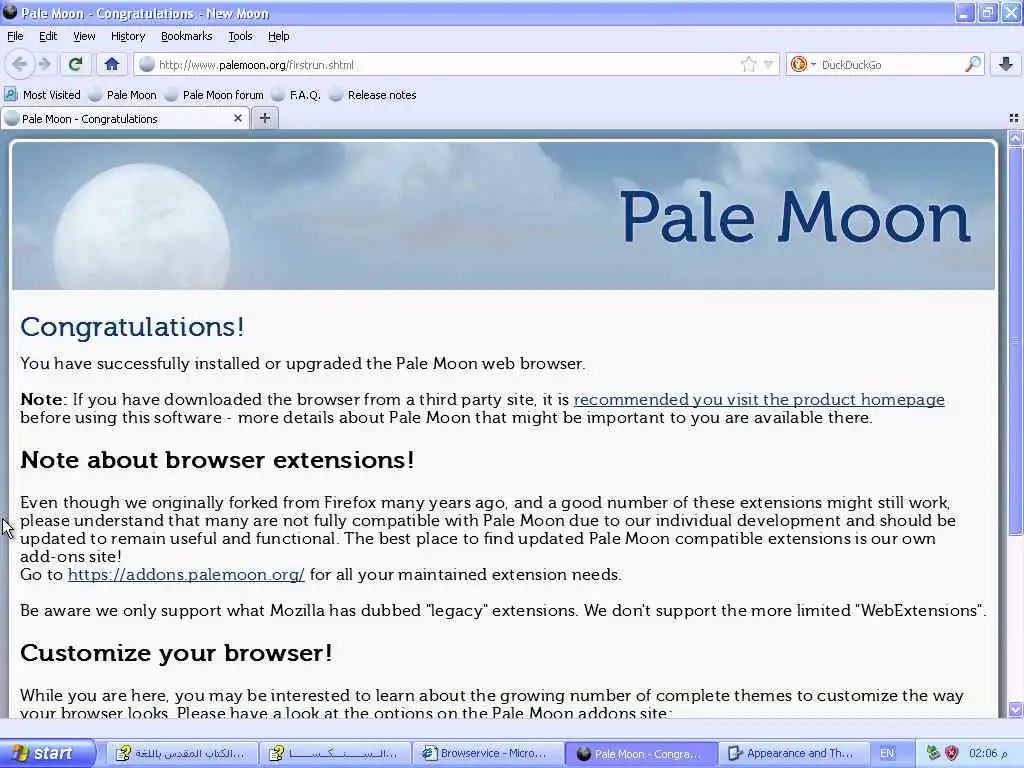
Task: Open the Edit menu
Action: click(48, 36)
